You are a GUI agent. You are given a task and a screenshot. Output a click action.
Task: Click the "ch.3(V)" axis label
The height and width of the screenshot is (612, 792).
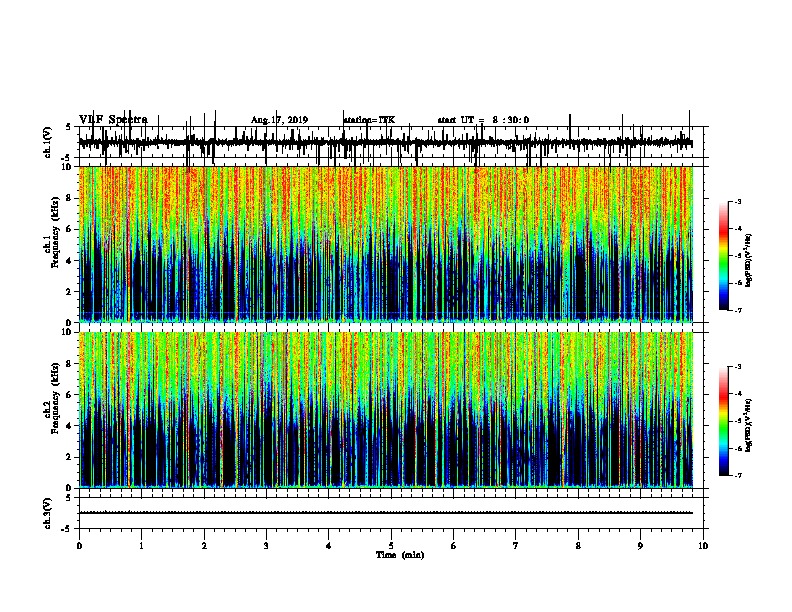click(x=48, y=514)
